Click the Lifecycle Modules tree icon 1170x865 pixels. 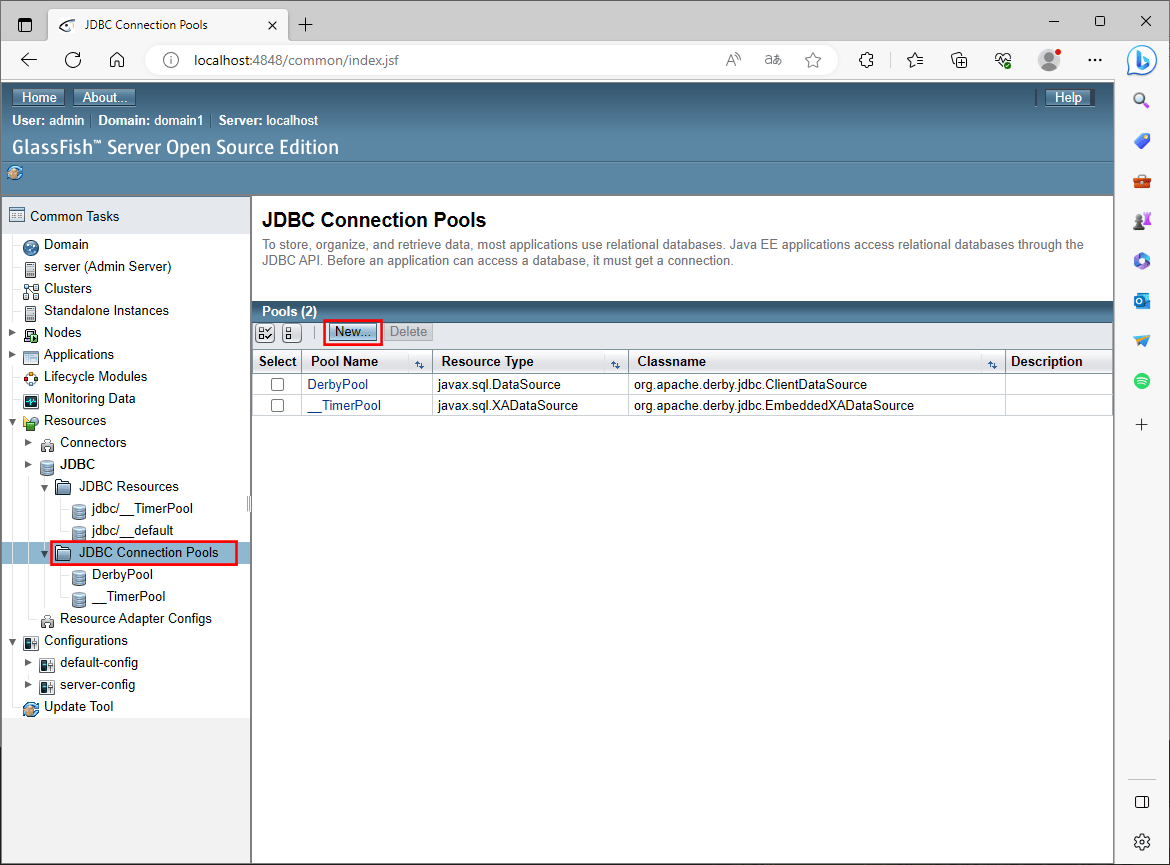pos(30,377)
